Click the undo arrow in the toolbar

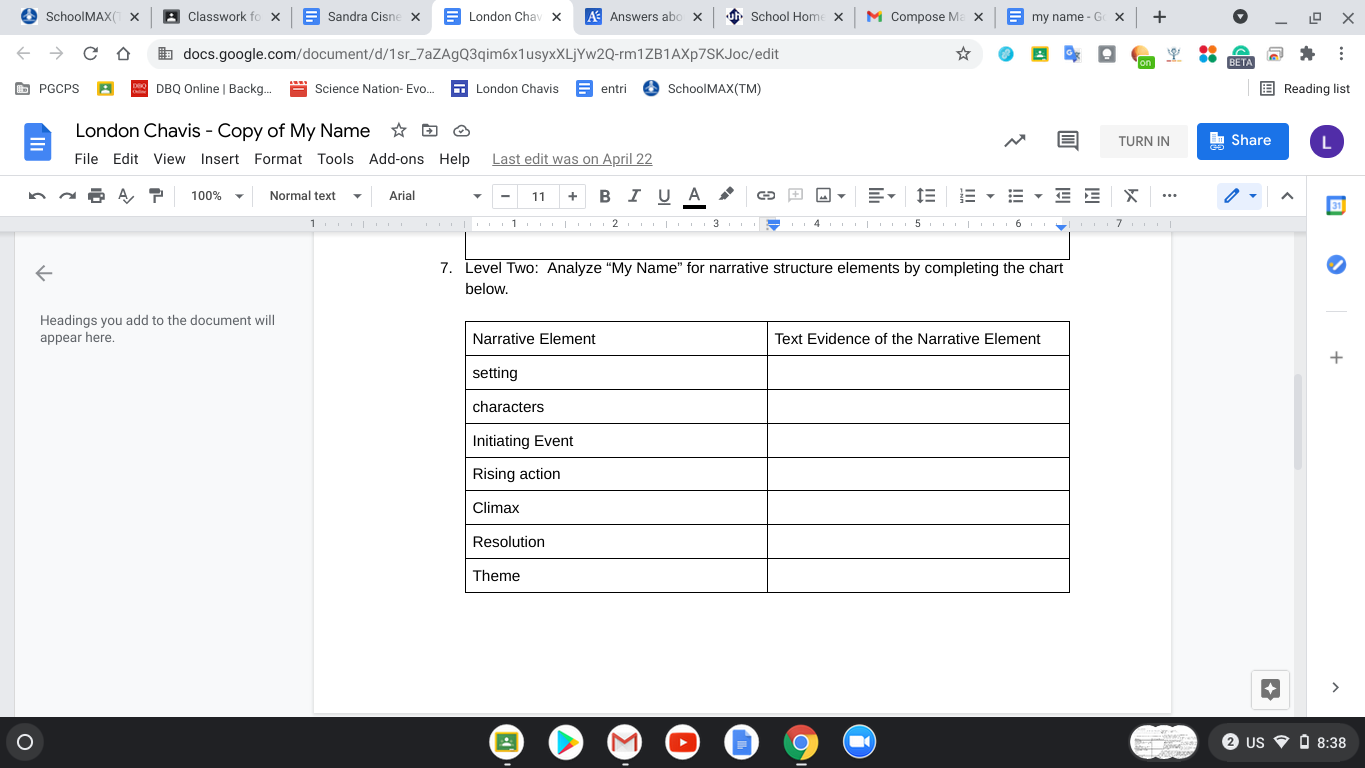37,196
